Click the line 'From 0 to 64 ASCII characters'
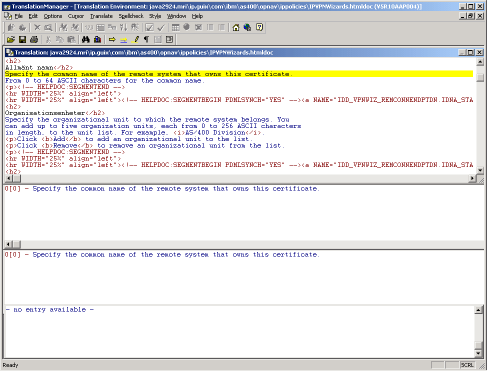 click(x=105, y=81)
